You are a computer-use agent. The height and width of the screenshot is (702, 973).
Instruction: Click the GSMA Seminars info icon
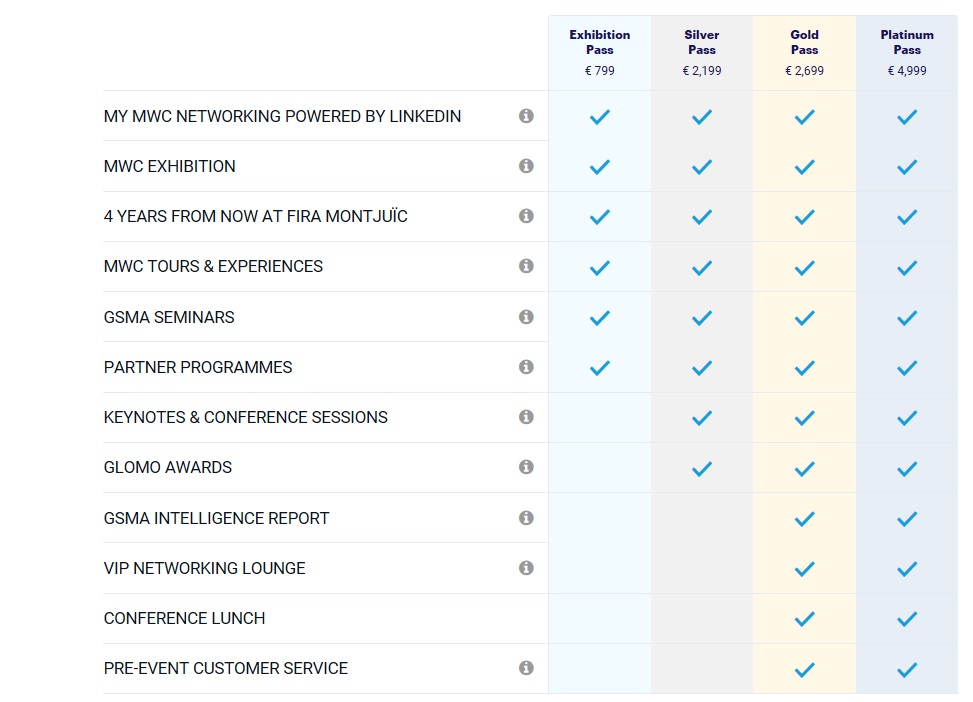coord(526,317)
